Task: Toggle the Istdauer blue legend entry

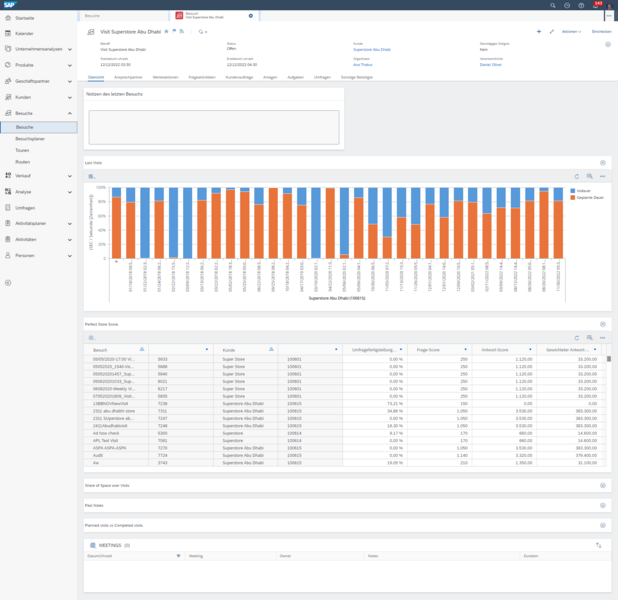Action: click(581, 191)
